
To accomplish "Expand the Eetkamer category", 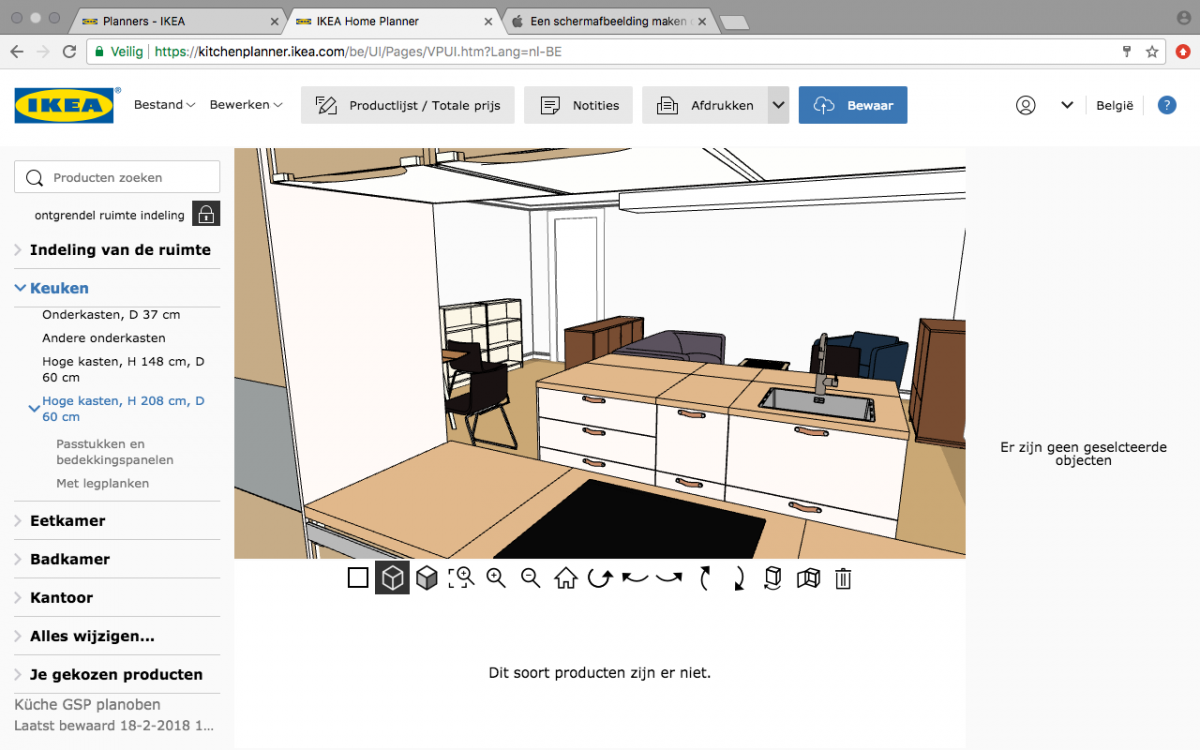I will tap(67, 521).
